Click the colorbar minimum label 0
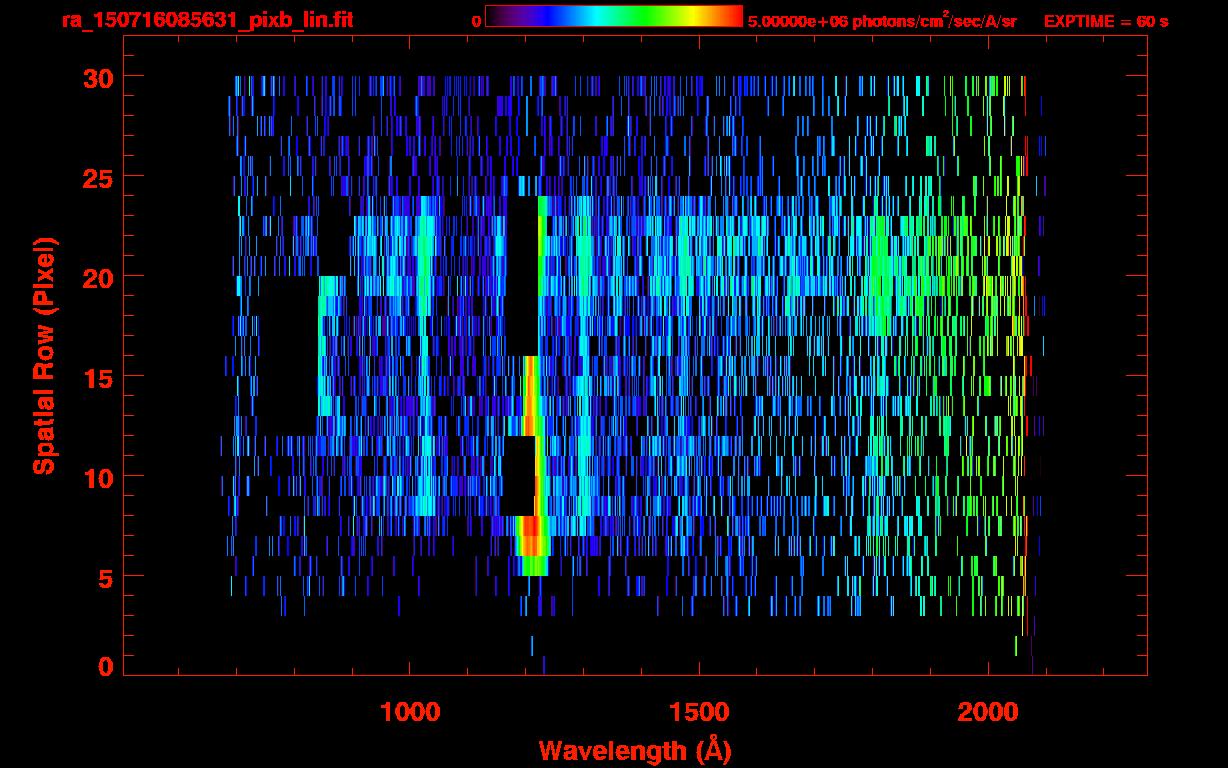The image size is (1228, 768). [476, 21]
